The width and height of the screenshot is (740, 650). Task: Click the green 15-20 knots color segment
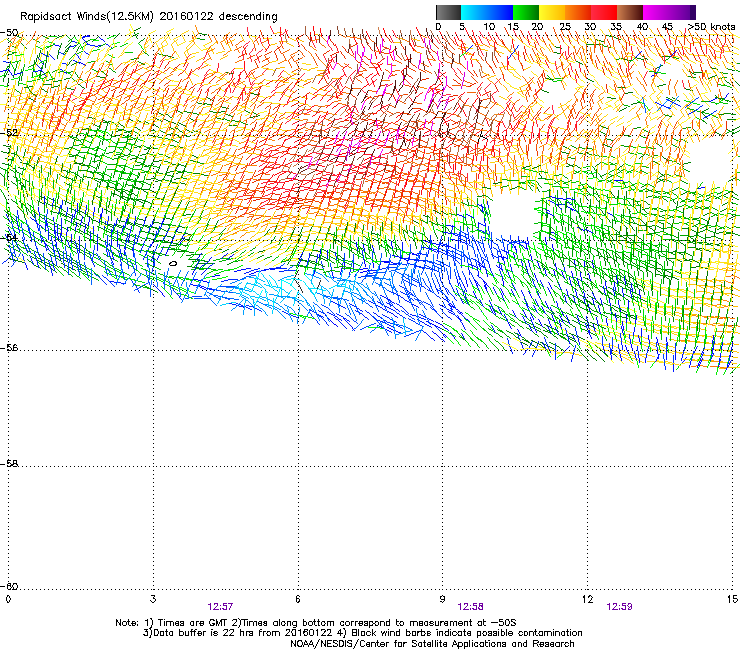coord(526,12)
